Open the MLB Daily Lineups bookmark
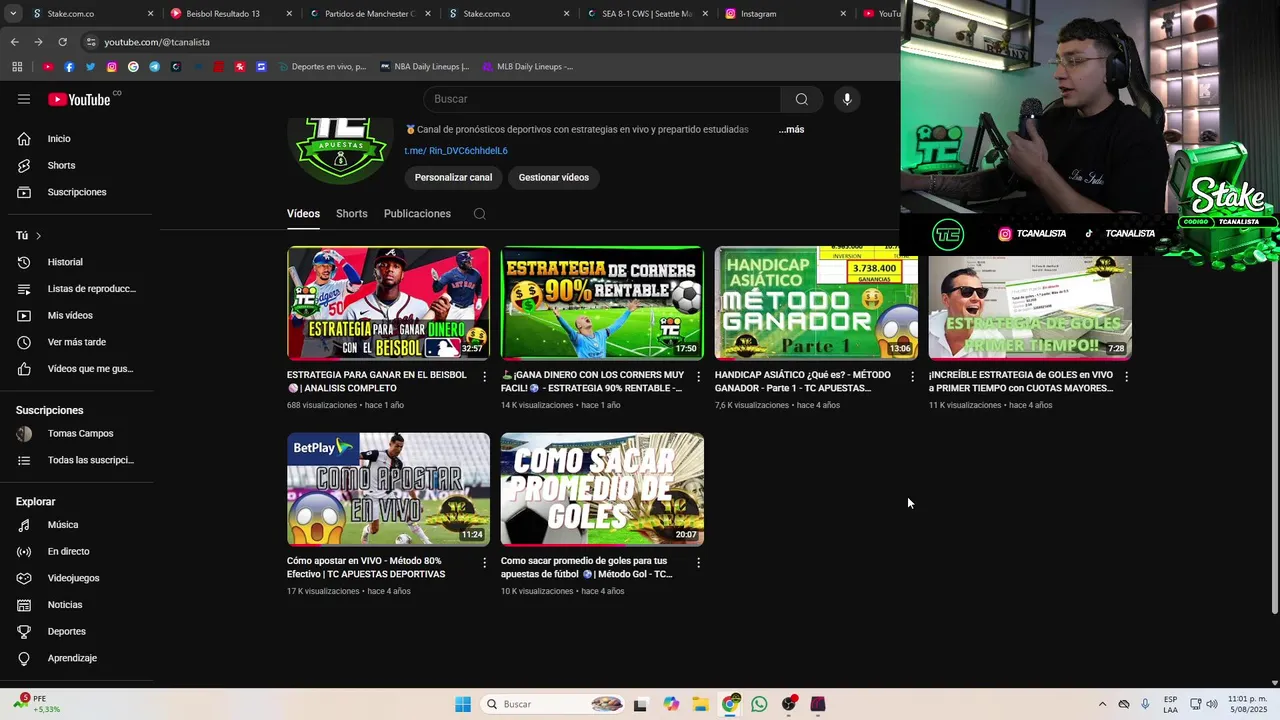Screen dimensions: 1280x720 click(528, 67)
